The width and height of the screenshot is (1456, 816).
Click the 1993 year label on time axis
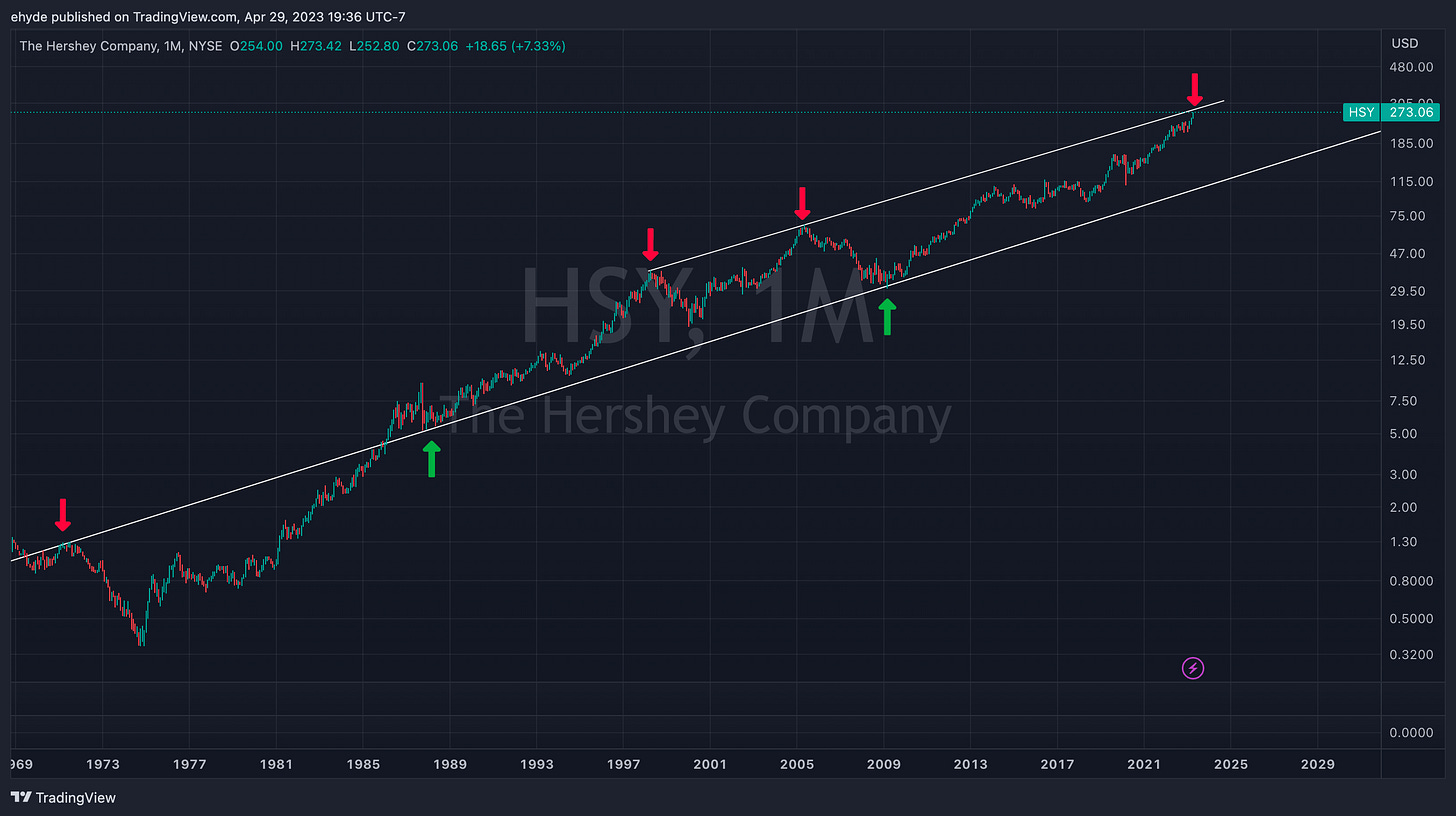pos(537,764)
